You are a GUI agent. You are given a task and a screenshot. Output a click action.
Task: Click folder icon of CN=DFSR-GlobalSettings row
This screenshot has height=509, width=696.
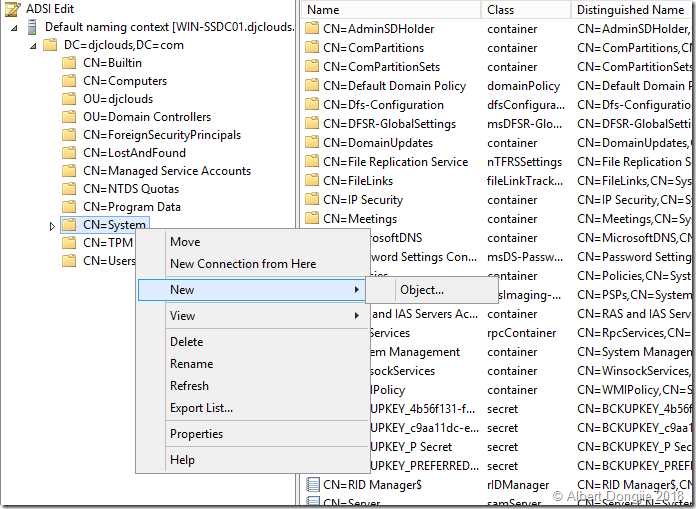coord(312,123)
